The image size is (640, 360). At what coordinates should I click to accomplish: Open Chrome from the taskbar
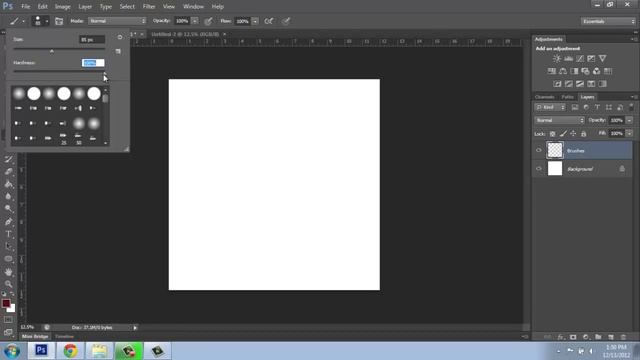(x=70, y=351)
